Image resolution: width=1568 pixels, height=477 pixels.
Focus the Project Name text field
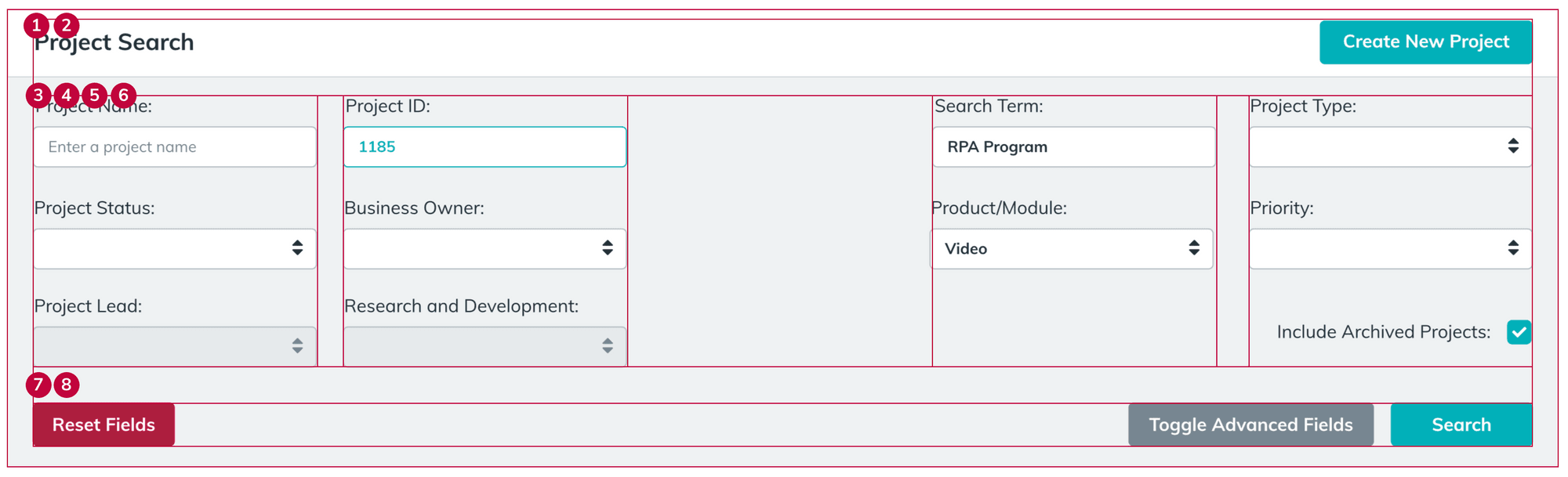pos(174,147)
